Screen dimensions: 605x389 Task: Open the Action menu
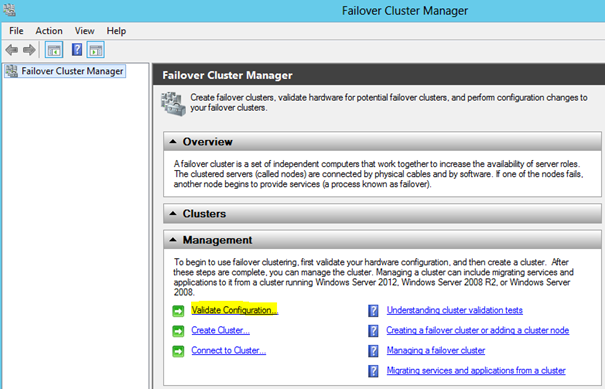pos(49,31)
